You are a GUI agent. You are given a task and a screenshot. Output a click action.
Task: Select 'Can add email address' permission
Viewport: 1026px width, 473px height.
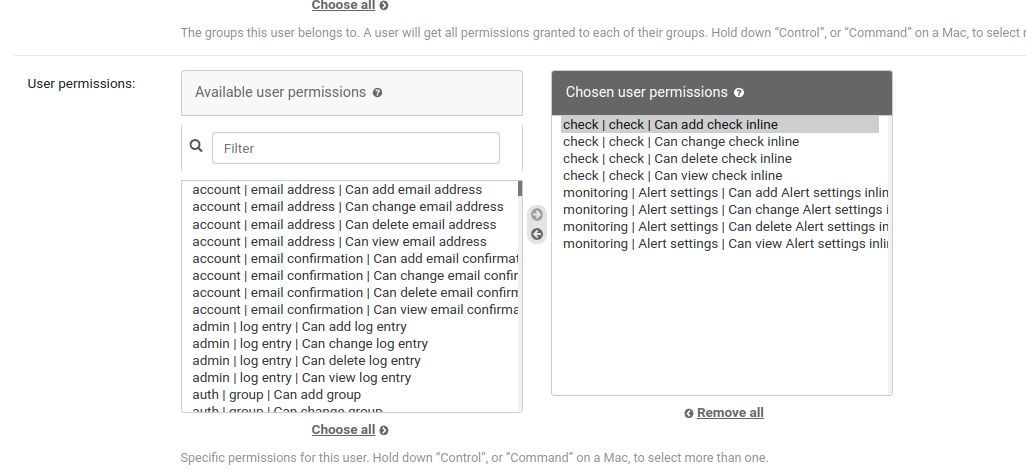click(337, 190)
